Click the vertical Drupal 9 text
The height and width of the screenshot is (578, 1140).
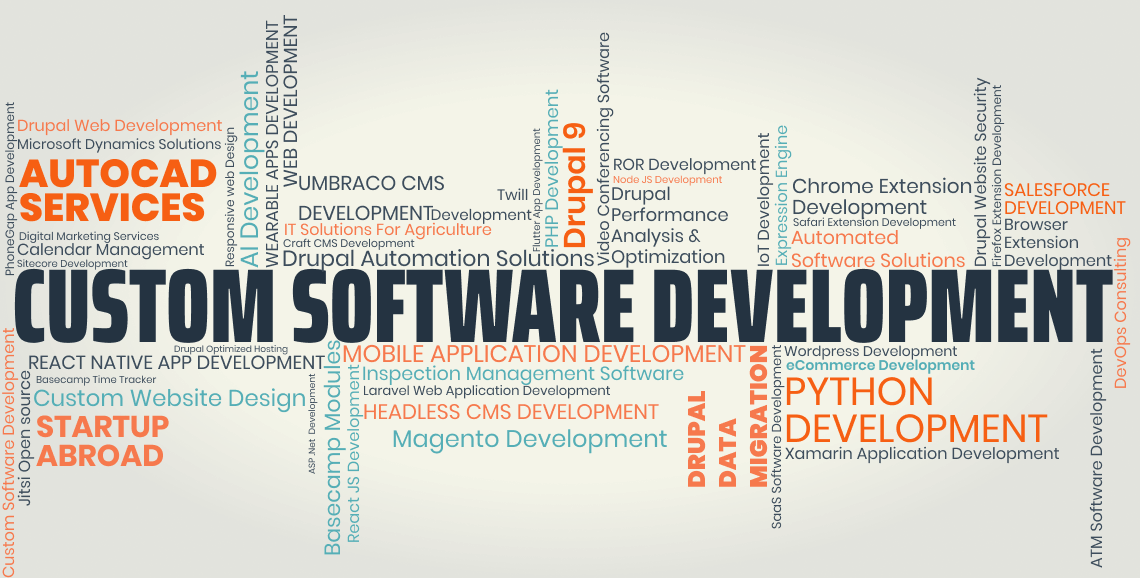[x=575, y=185]
